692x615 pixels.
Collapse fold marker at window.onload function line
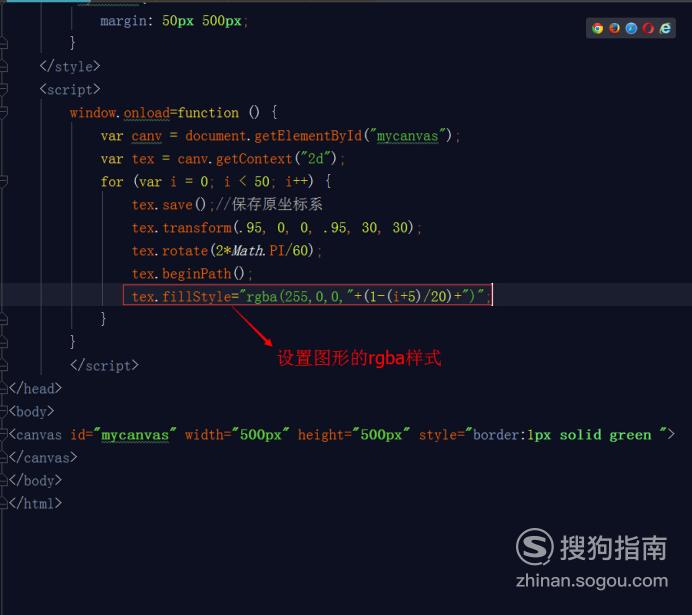point(4,112)
